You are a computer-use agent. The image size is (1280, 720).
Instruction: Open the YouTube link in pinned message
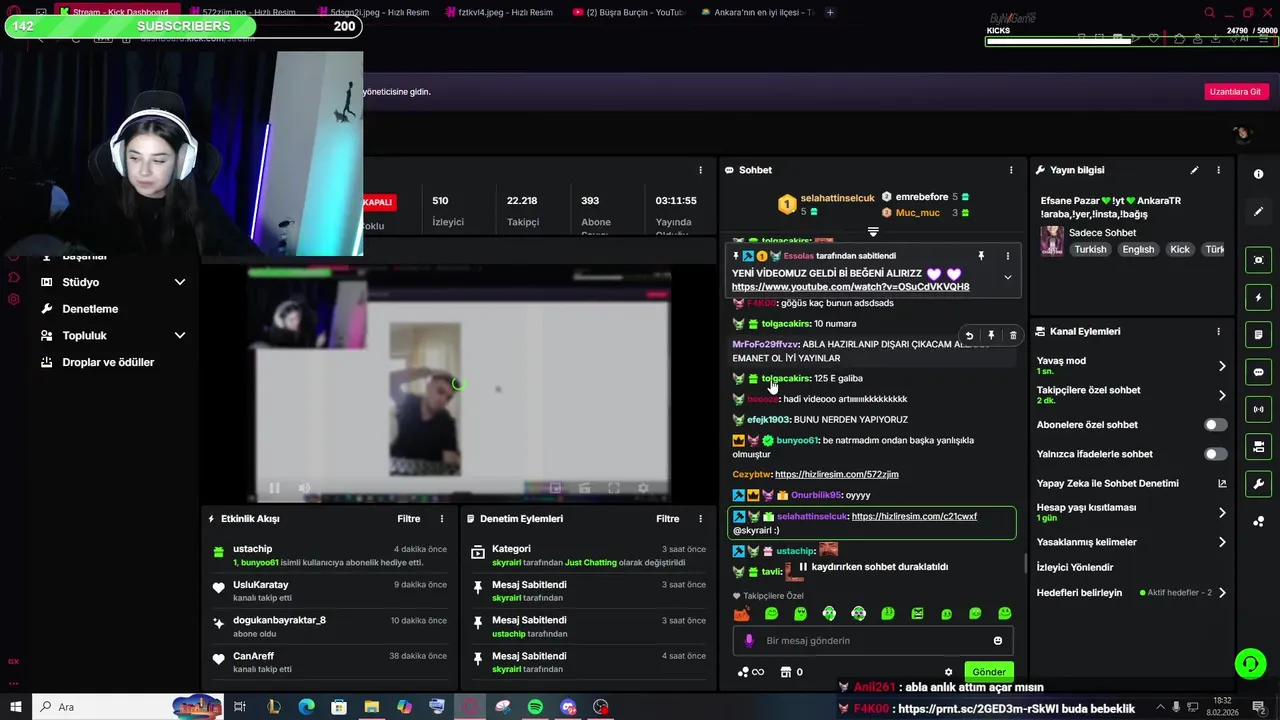click(850, 287)
